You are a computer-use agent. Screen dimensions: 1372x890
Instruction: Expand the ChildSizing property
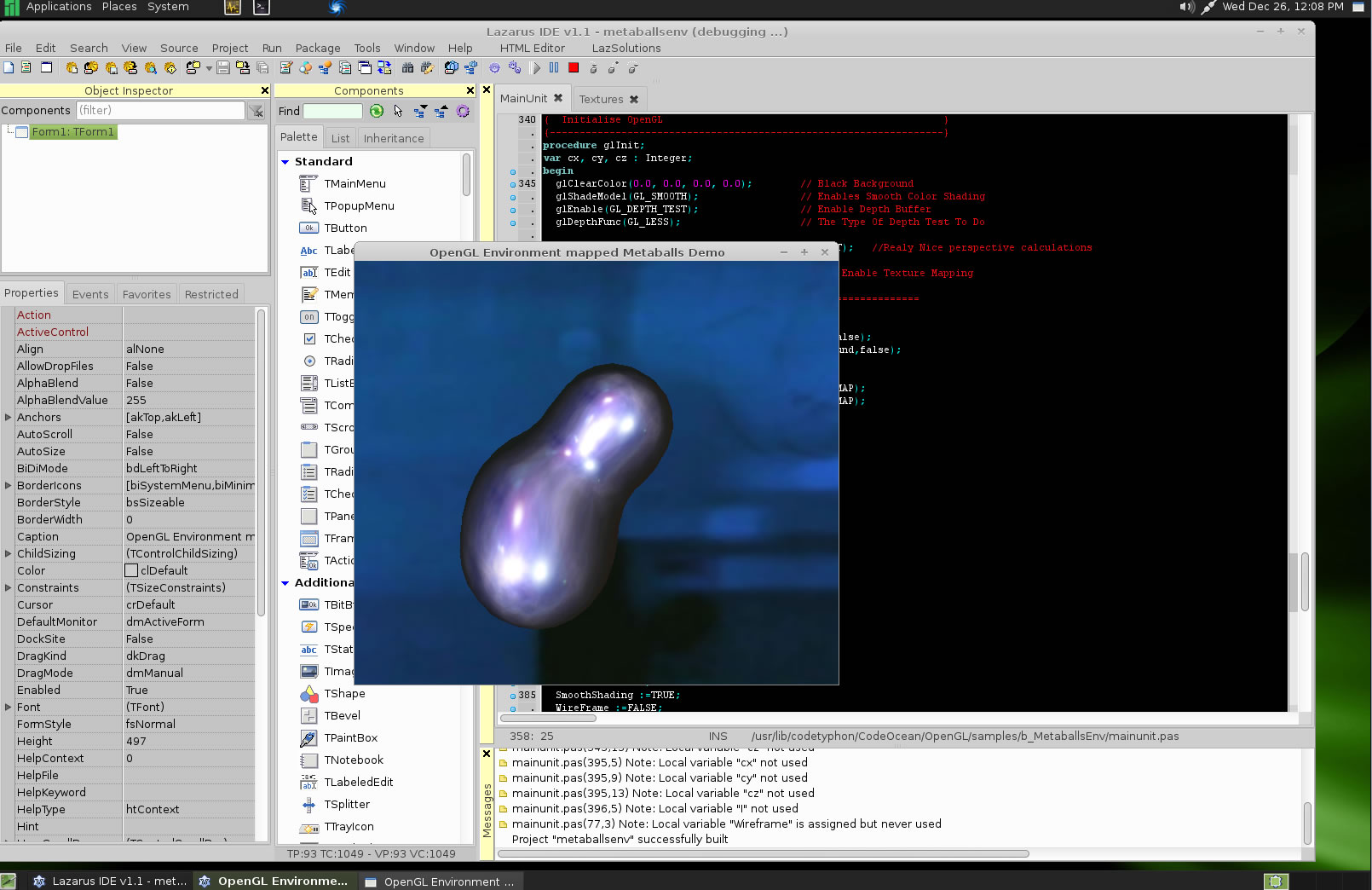[9, 553]
